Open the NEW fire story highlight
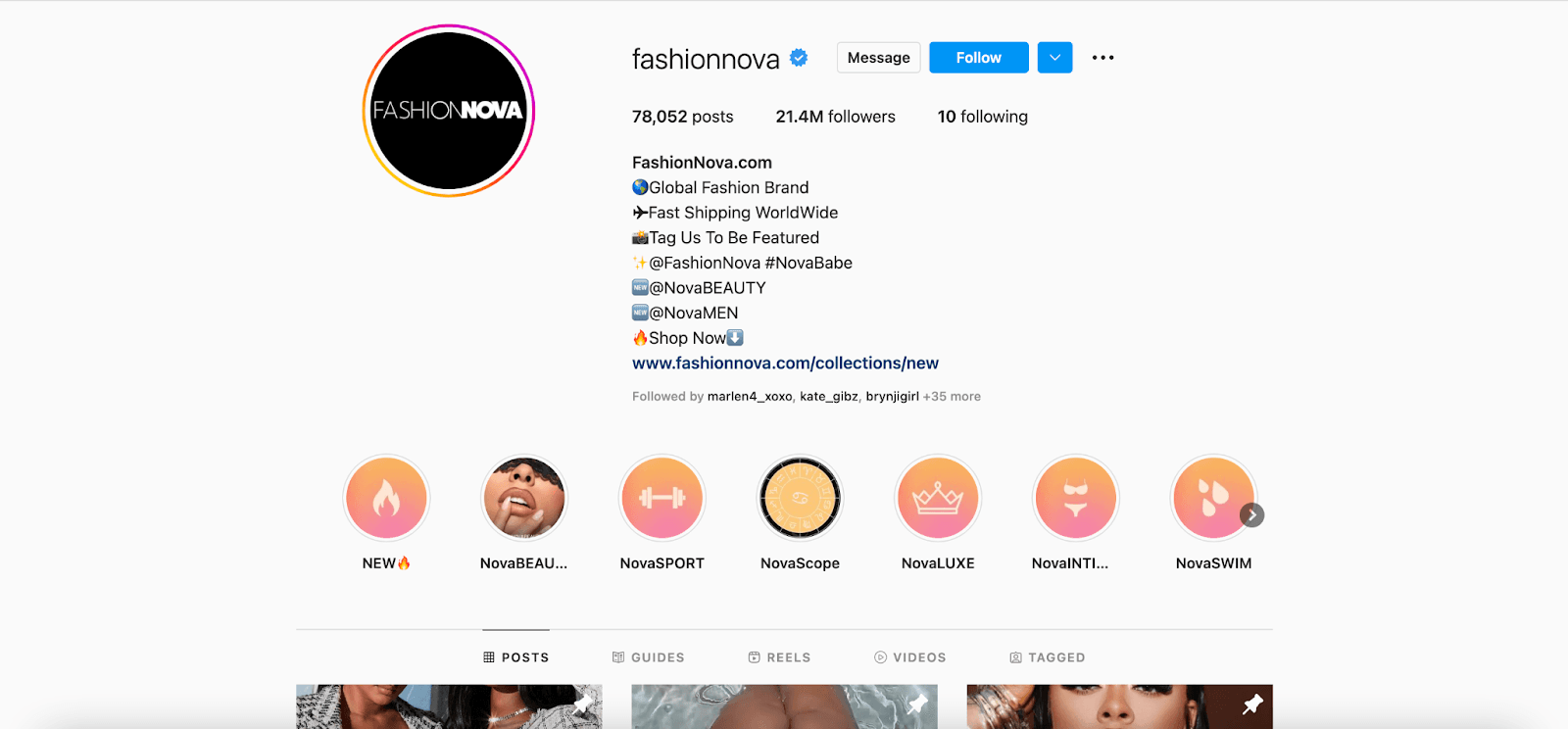Screen dimensions: 1568x729 pos(386,498)
